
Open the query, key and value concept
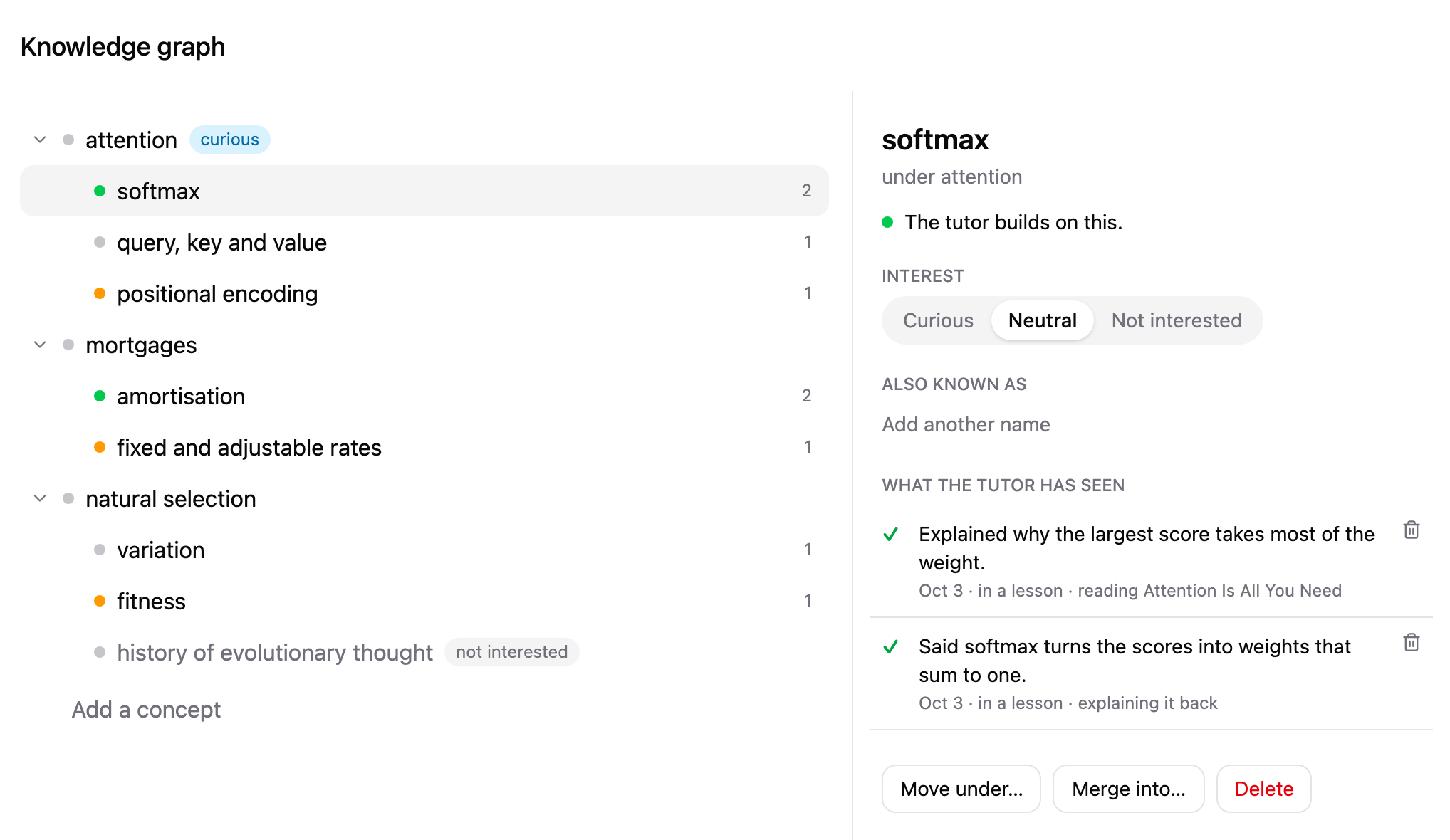[x=424, y=242]
